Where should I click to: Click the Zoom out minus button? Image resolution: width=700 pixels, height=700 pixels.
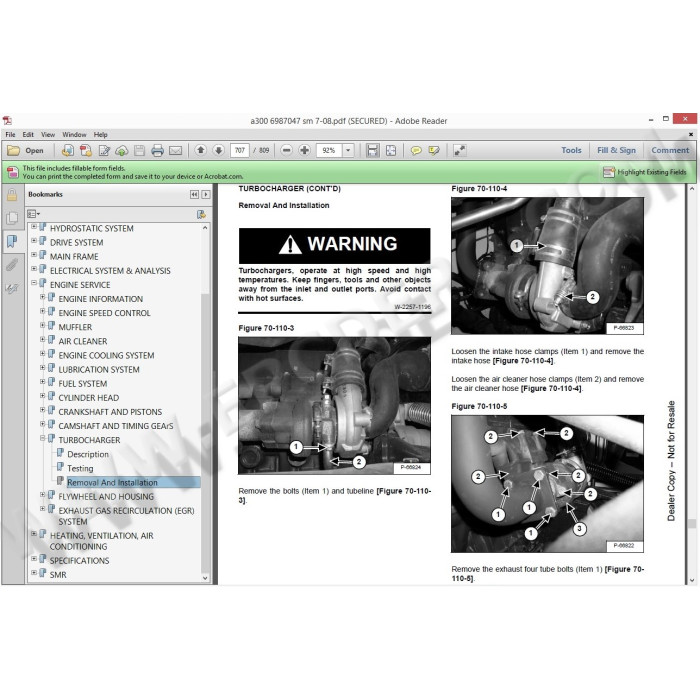point(287,150)
